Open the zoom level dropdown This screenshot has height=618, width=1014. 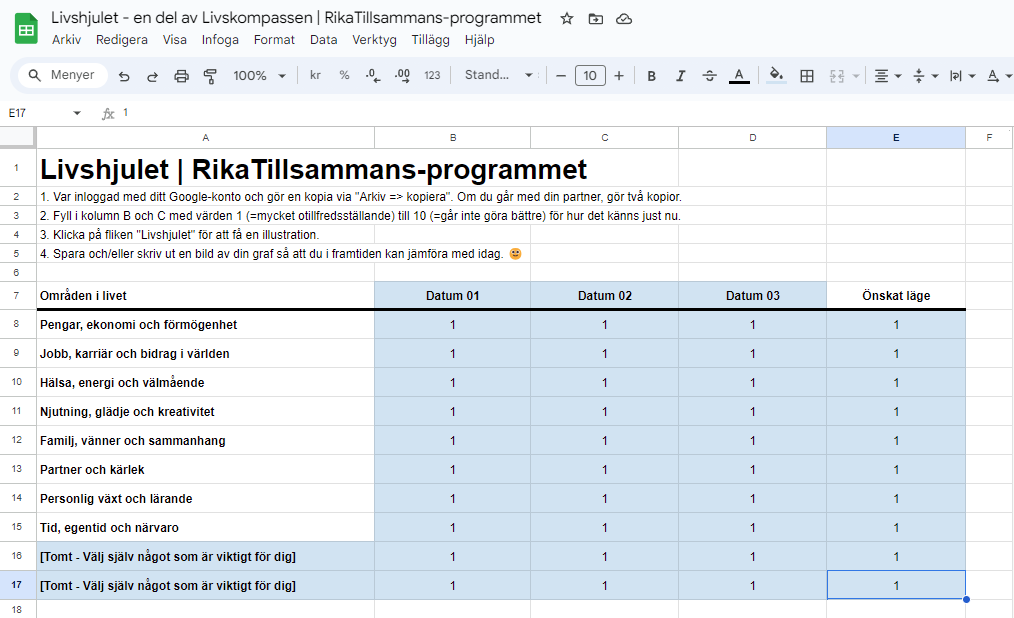coord(259,76)
